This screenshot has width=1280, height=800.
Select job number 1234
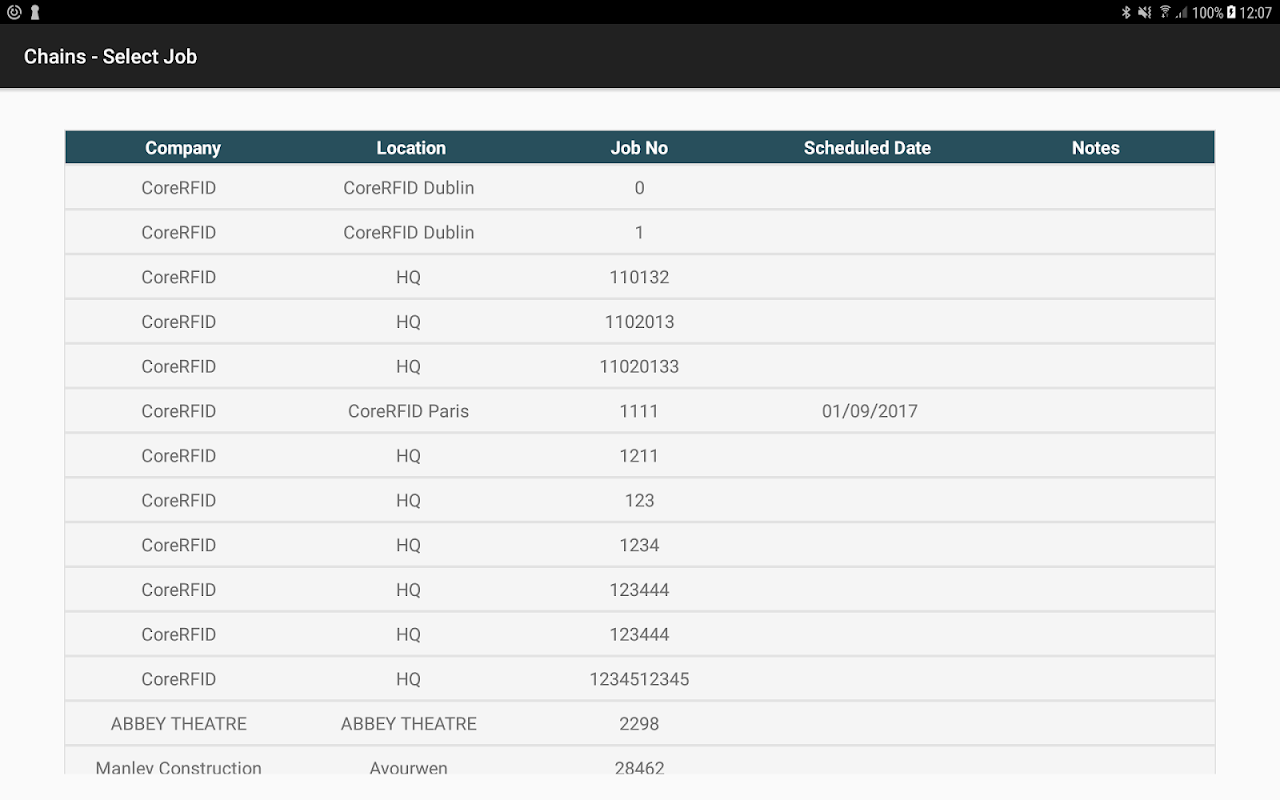pos(639,545)
